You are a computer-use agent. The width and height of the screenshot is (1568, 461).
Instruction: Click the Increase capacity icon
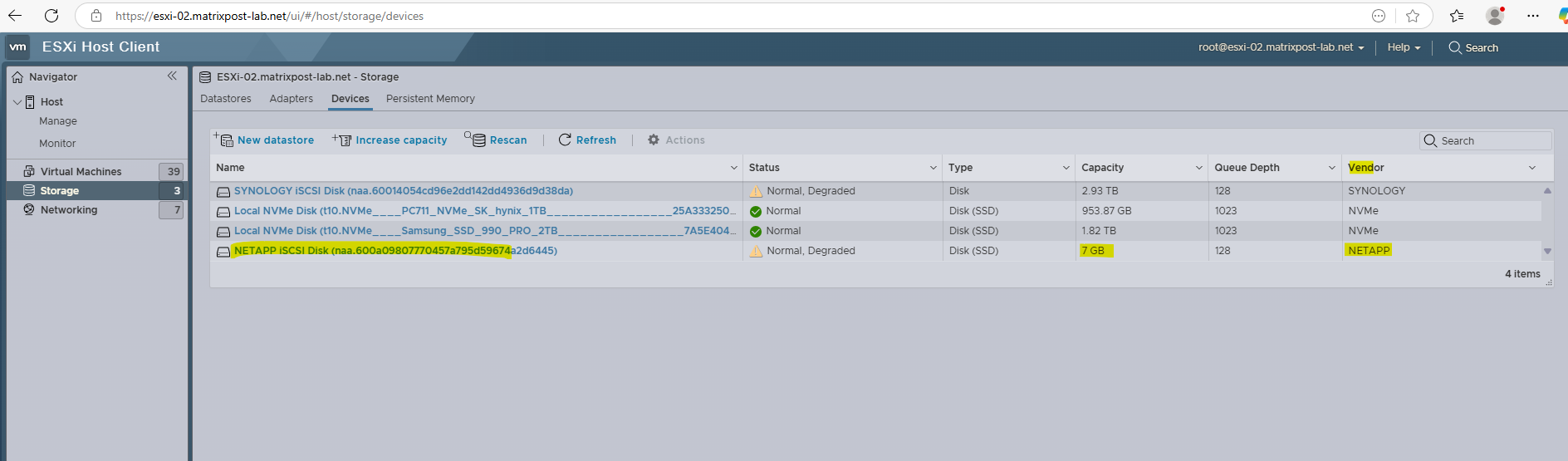[342, 140]
